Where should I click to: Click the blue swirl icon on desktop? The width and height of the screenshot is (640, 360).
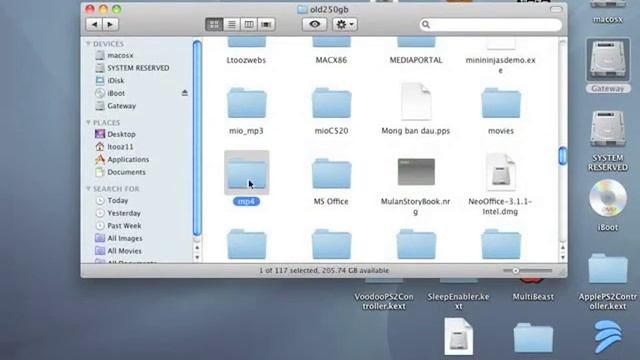(608, 336)
